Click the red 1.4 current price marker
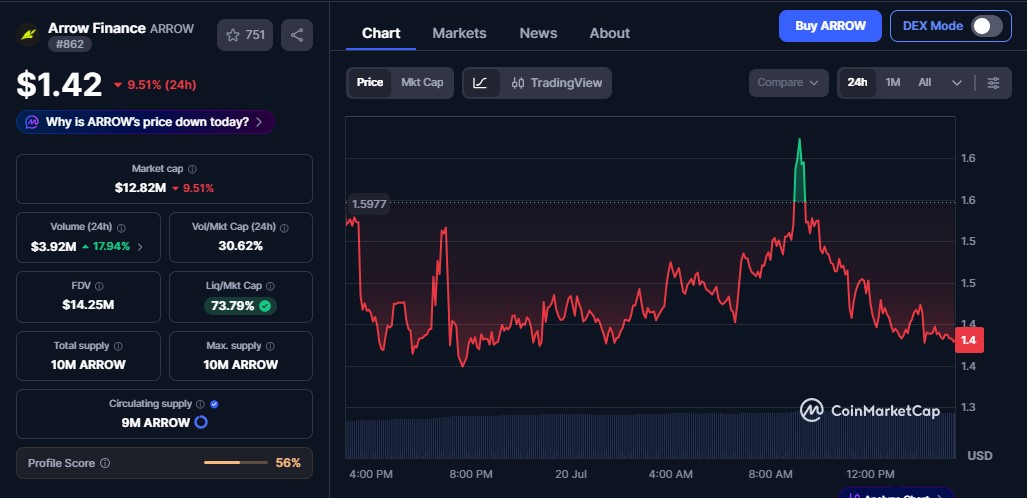The width and height of the screenshot is (1027, 498). coord(969,340)
